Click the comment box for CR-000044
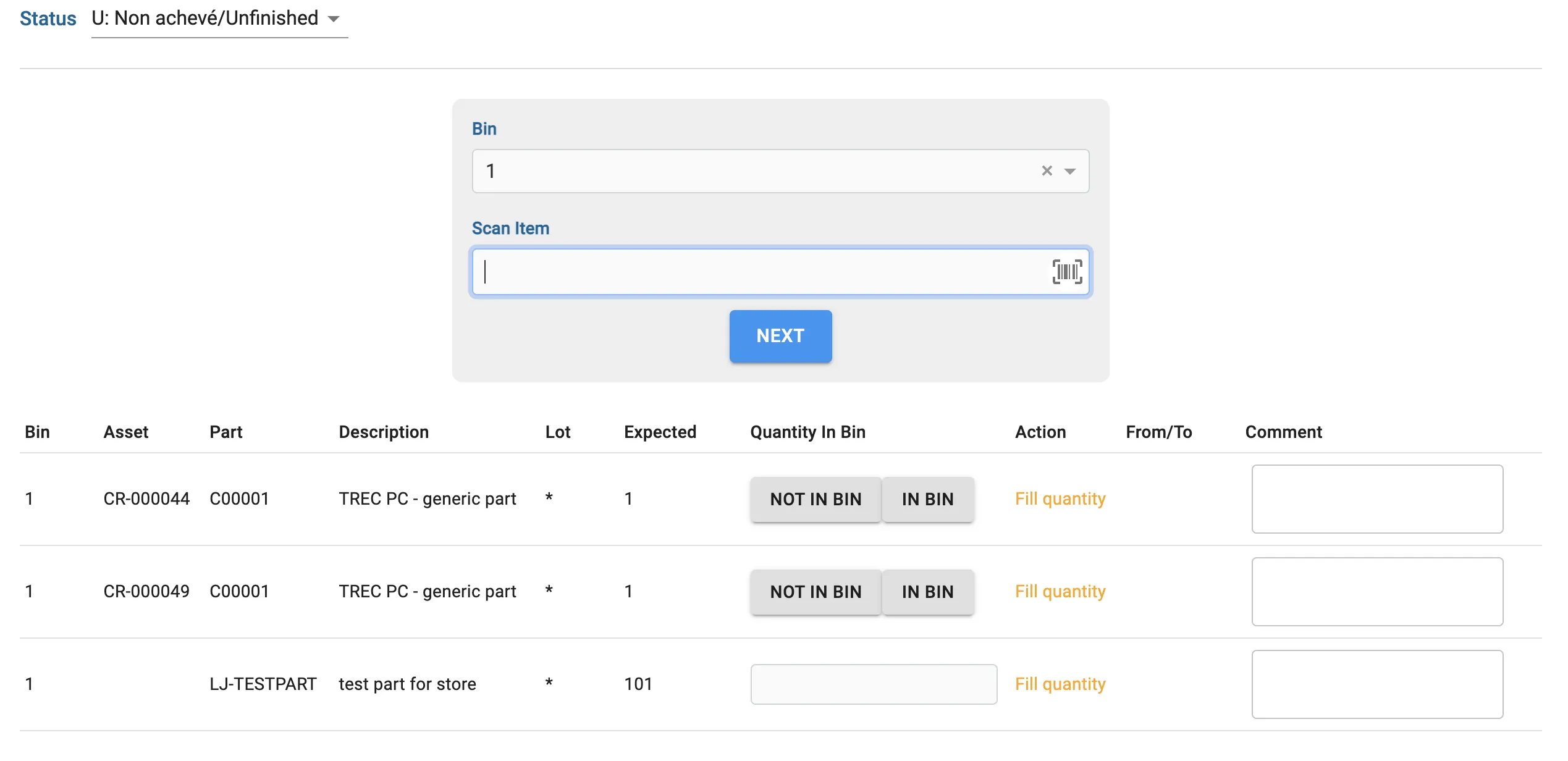This screenshot has height=761, width=1568. point(1377,499)
